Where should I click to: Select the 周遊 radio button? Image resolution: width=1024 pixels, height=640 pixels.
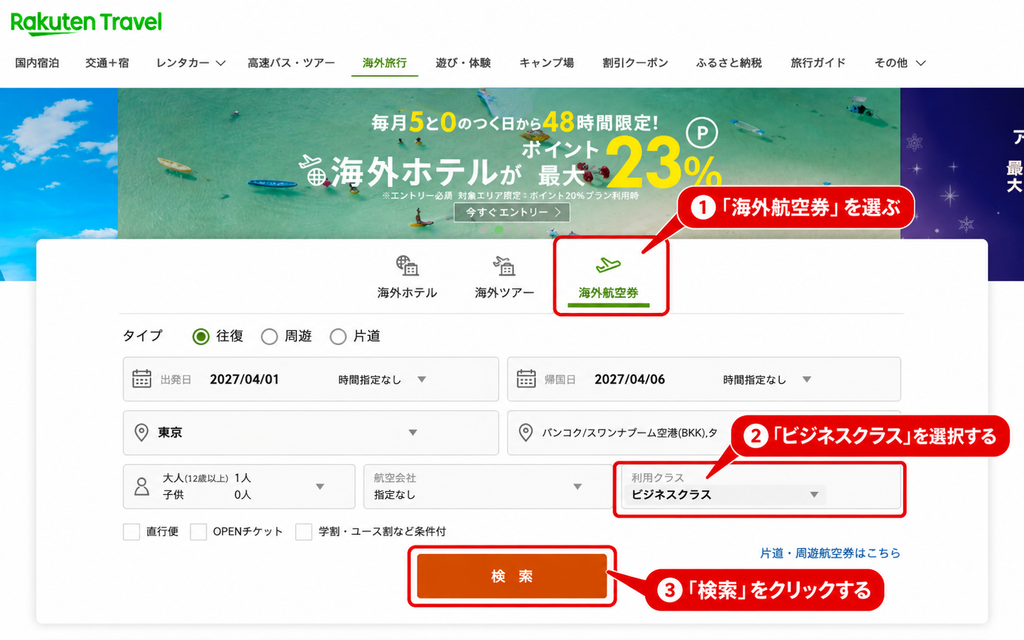(269, 336)
